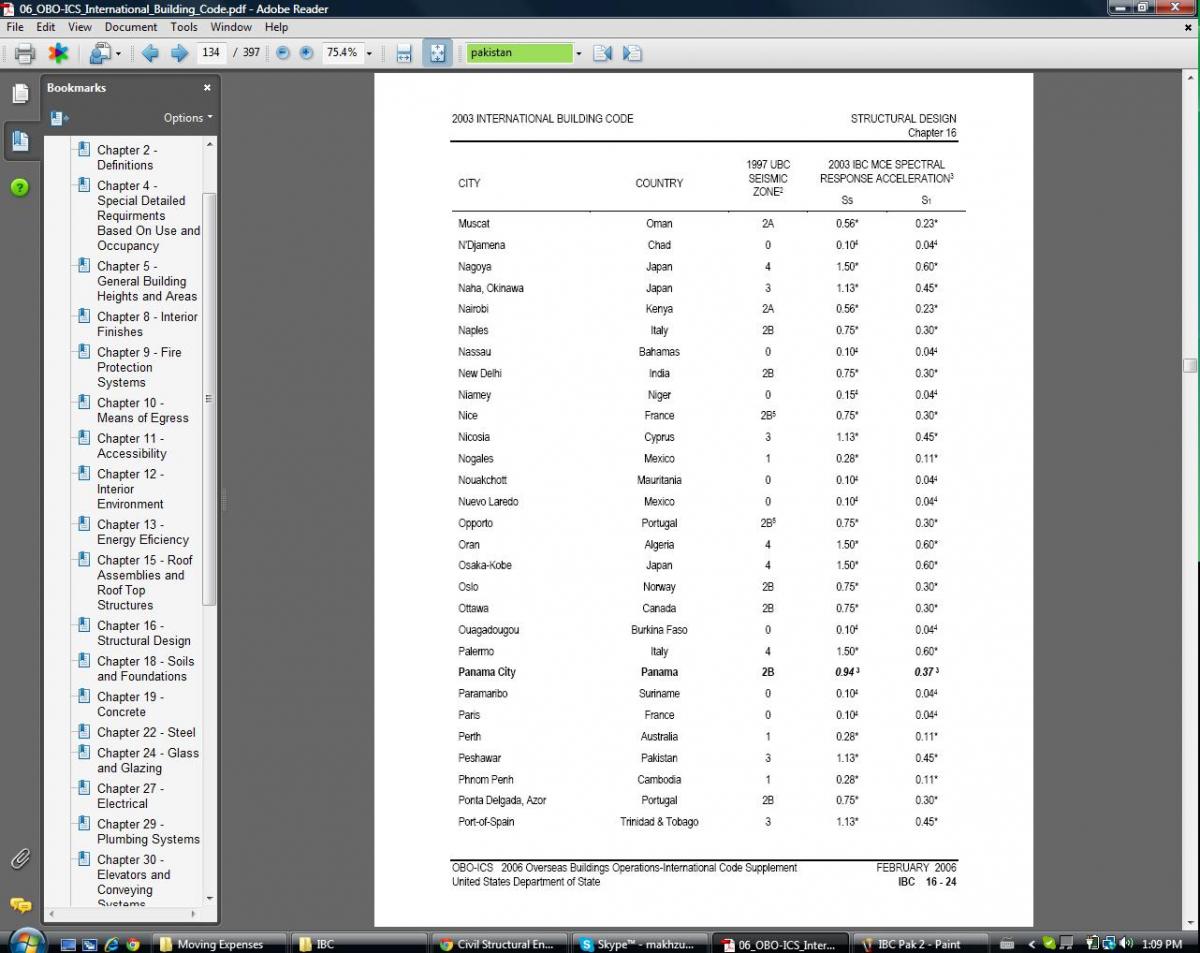The image size is (1200, 953).
Task: Click the page number input field
Action: click(211, 53)
